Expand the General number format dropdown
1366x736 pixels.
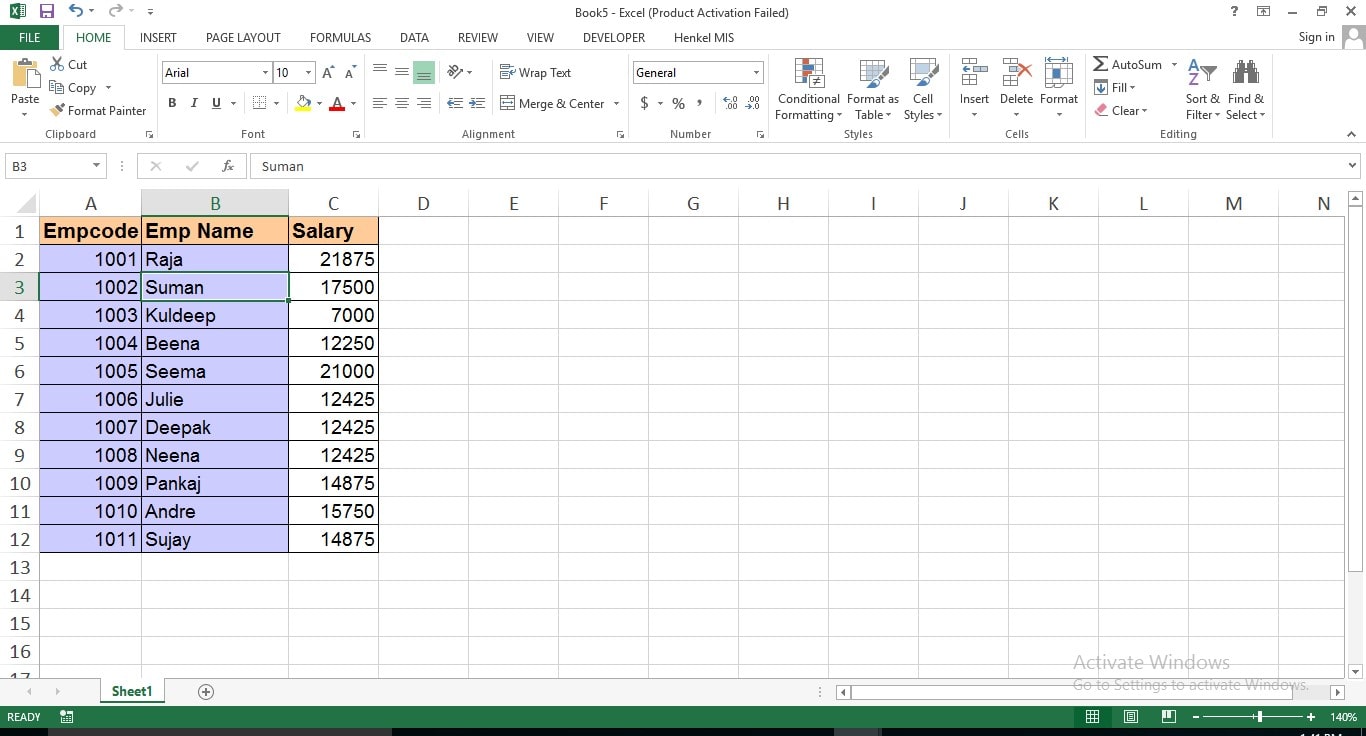(756, 73)
